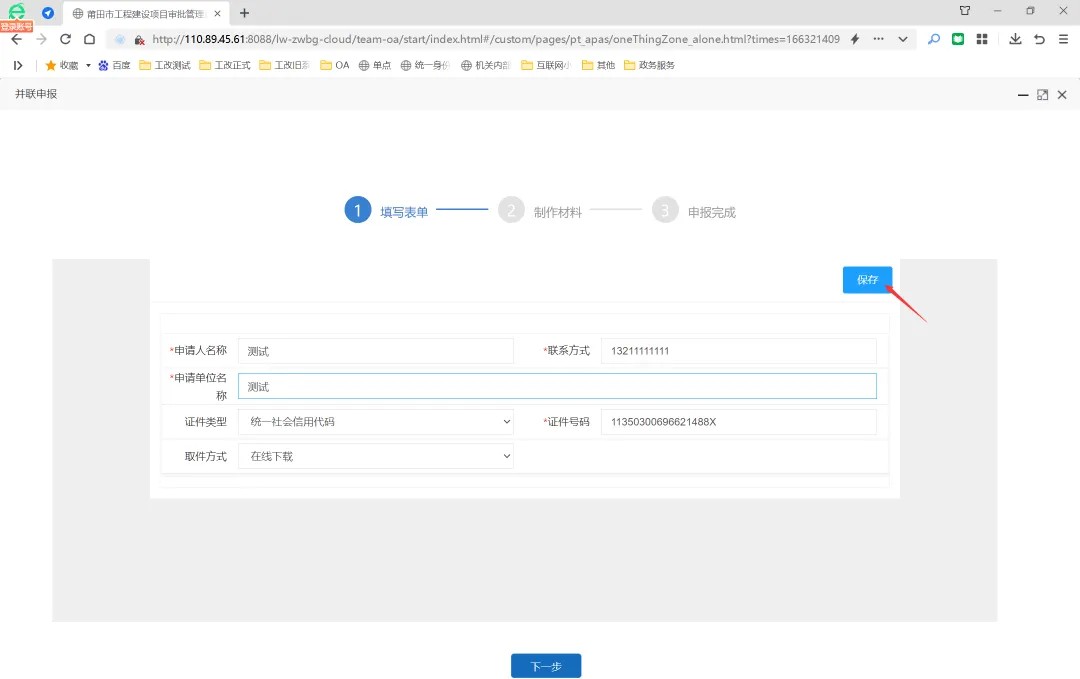Click the 下一步 button
The height and width of the screenshot is (679, 1080).
(545, 666)
